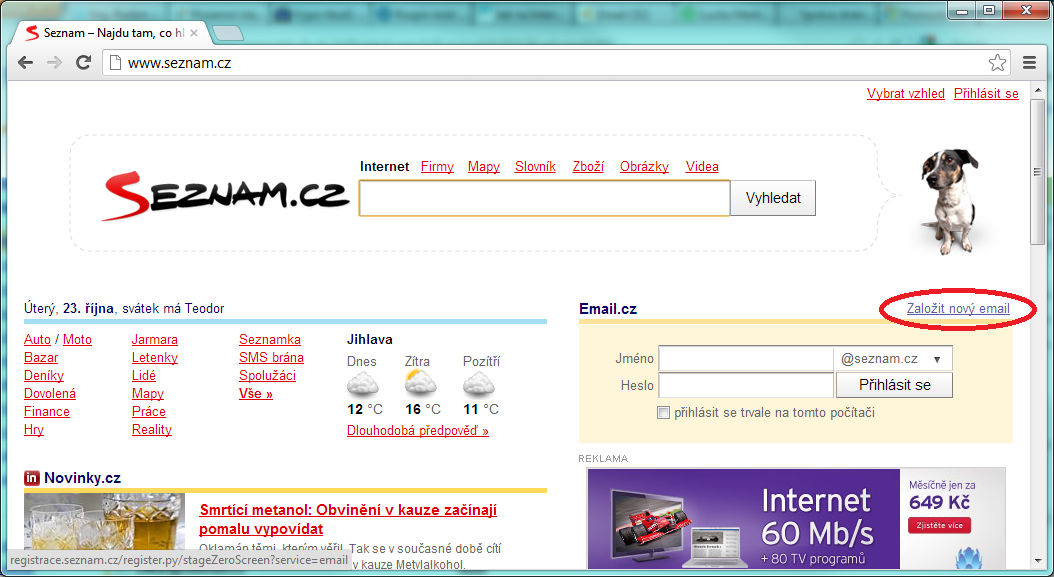Open the Jarmara link
The width and height of the screenshot is (1054, 577).
coord(155,340)
